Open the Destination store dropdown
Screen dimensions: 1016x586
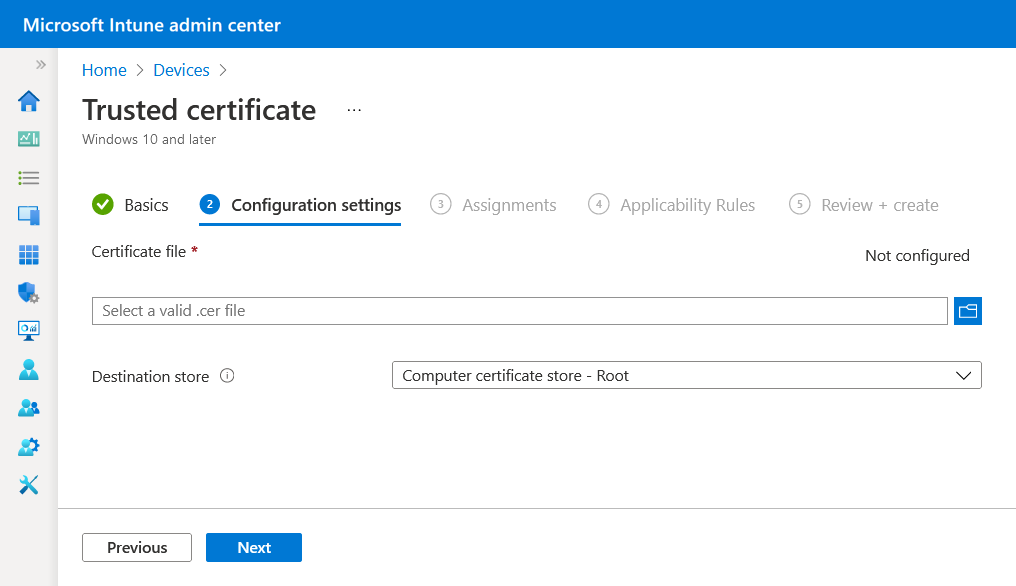[x=686, y=376]
